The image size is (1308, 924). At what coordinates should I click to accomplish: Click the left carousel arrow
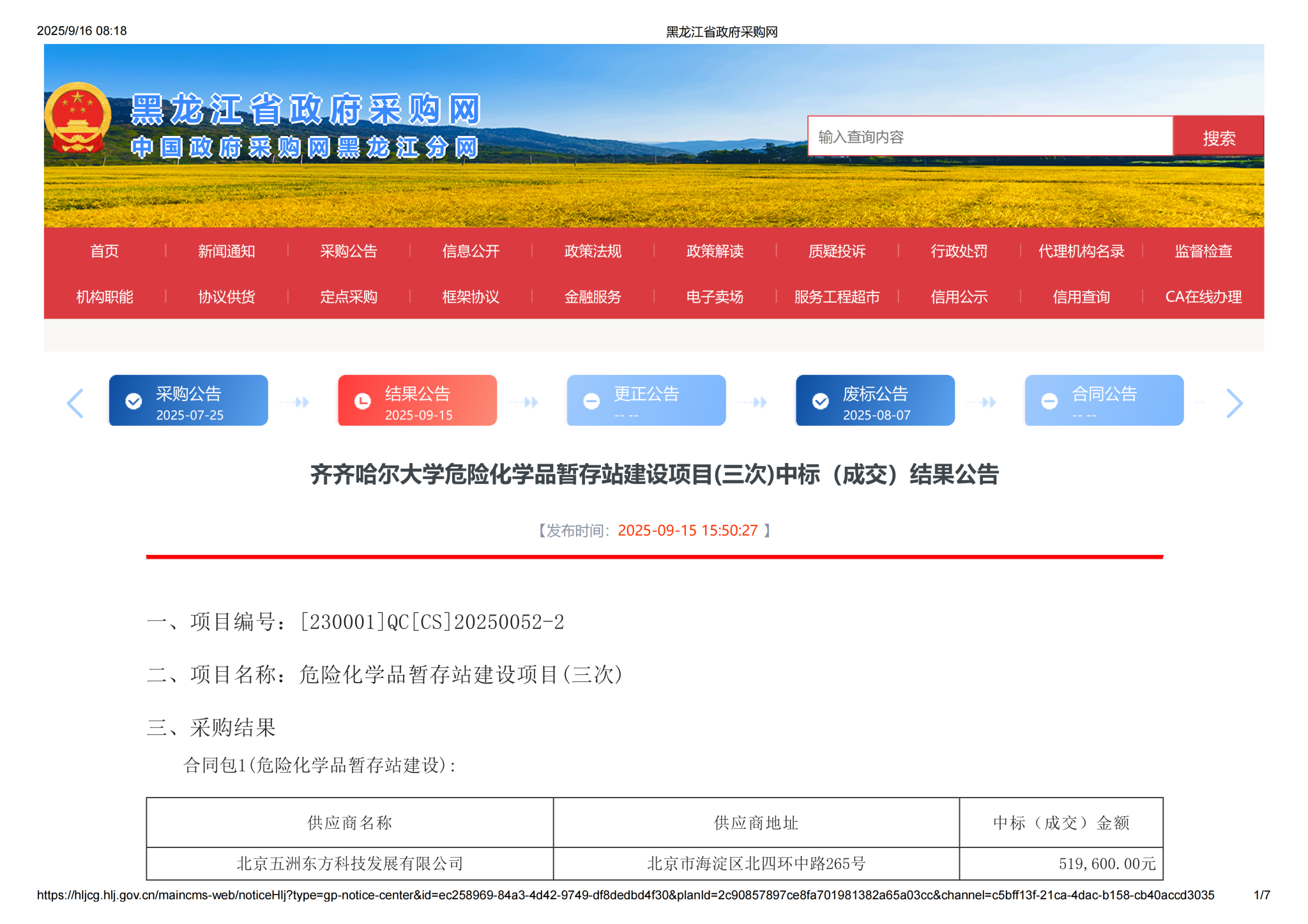click(x=75, y=403)
